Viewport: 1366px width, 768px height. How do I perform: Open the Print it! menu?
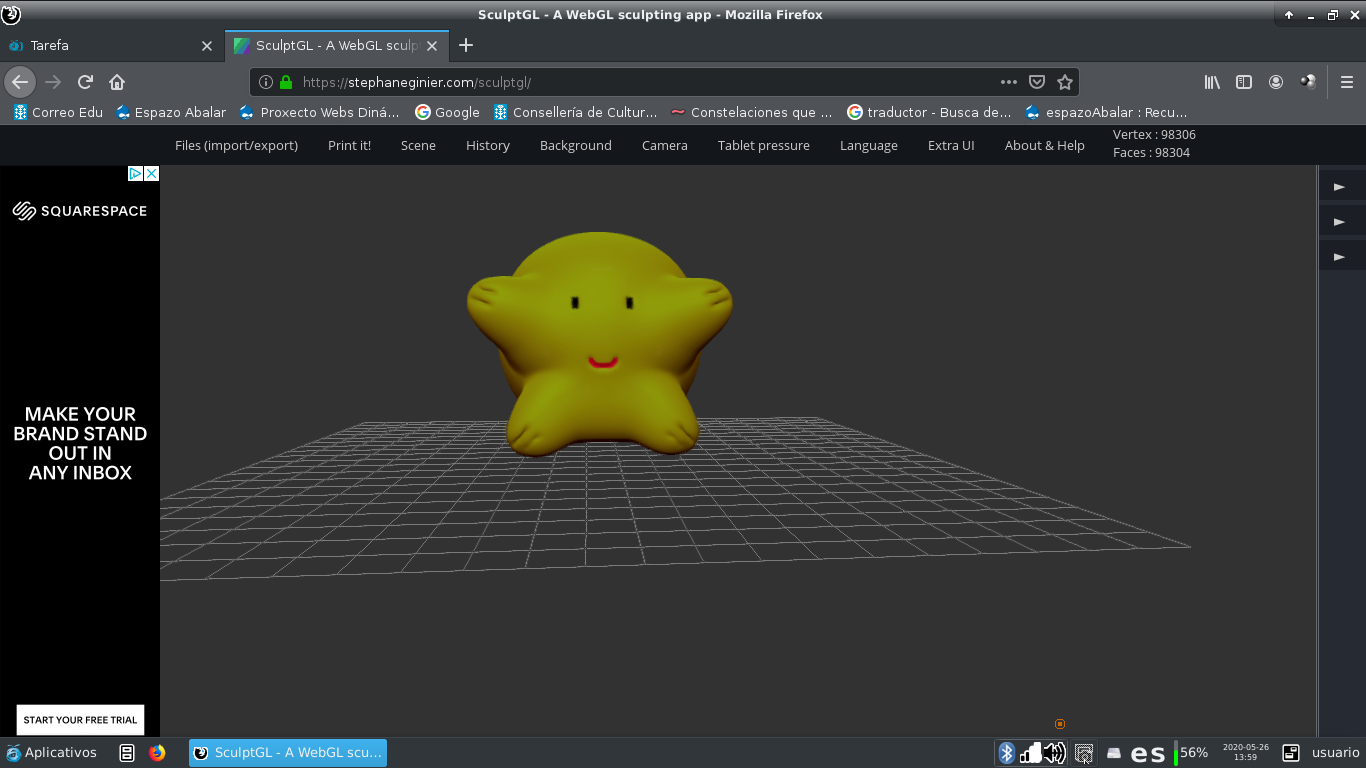(x=349, y=145)
